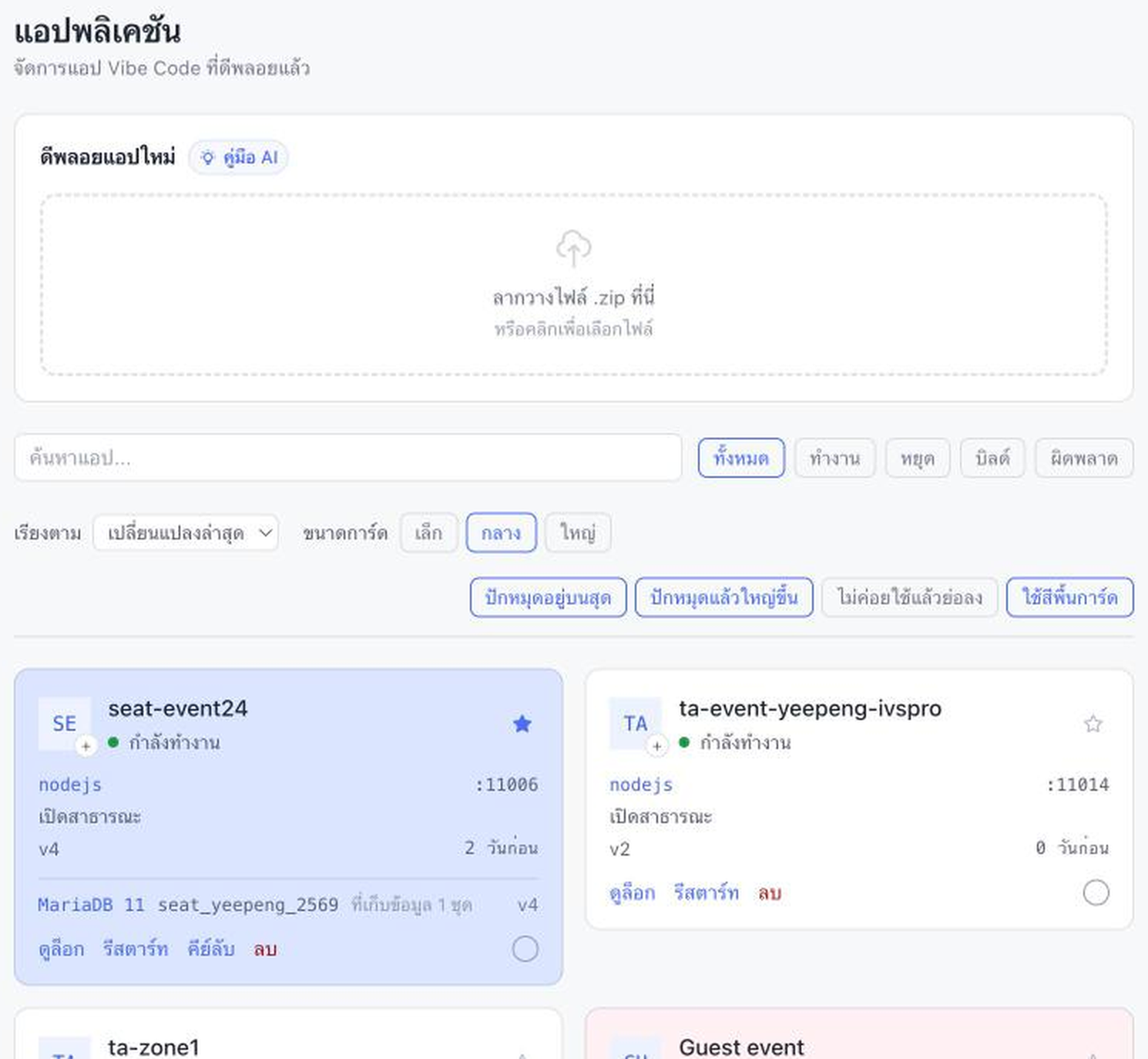
Task: Pin ta-event-yeepeng-ivspro with the star icon
Action: click(1093, 724)
